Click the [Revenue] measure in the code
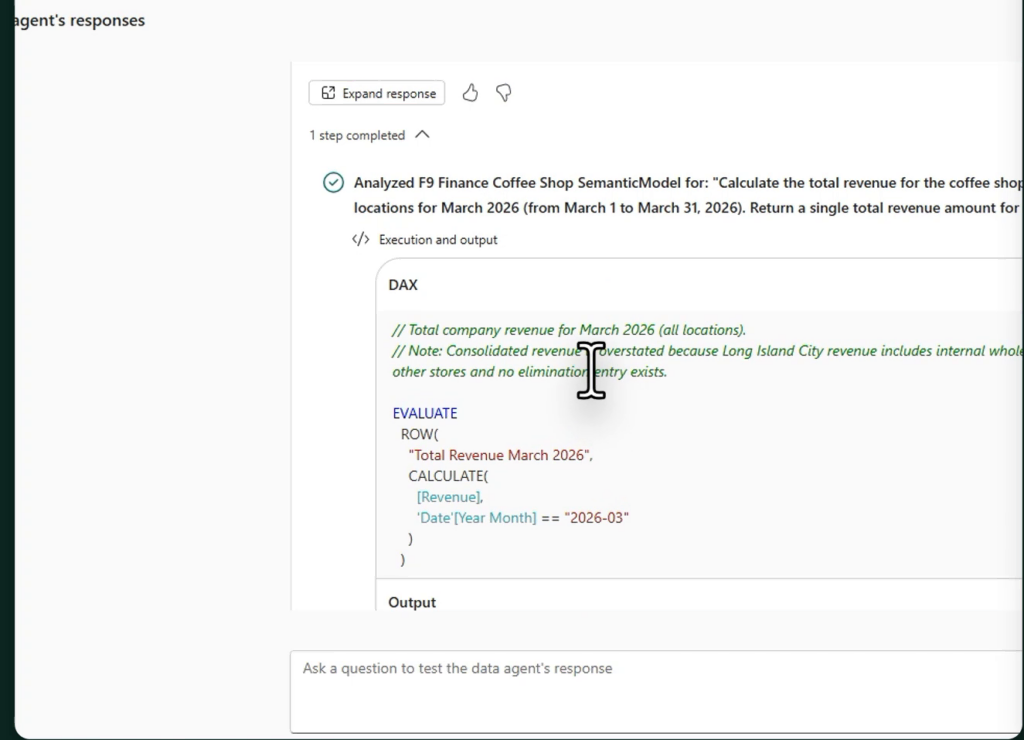Viewport: 1024px width, 740px height. pos(449,497)
